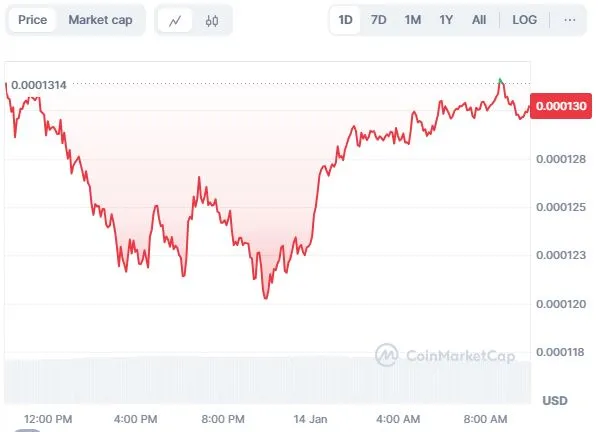Switch to the Market cap tab
Viewport: 602px width, 432px height.
coord(100,20)
